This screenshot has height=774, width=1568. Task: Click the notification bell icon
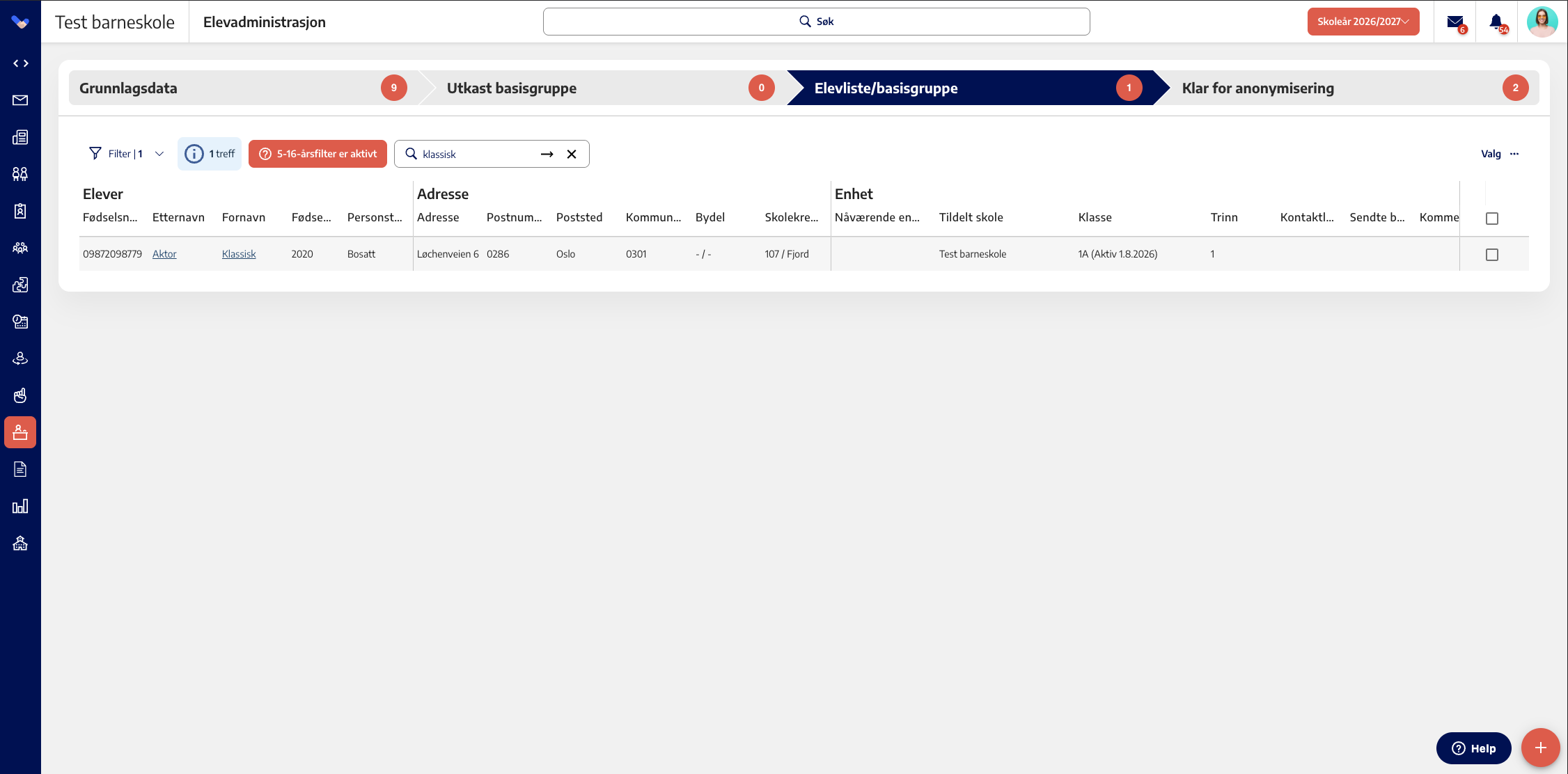click(x=1497, y=22)
